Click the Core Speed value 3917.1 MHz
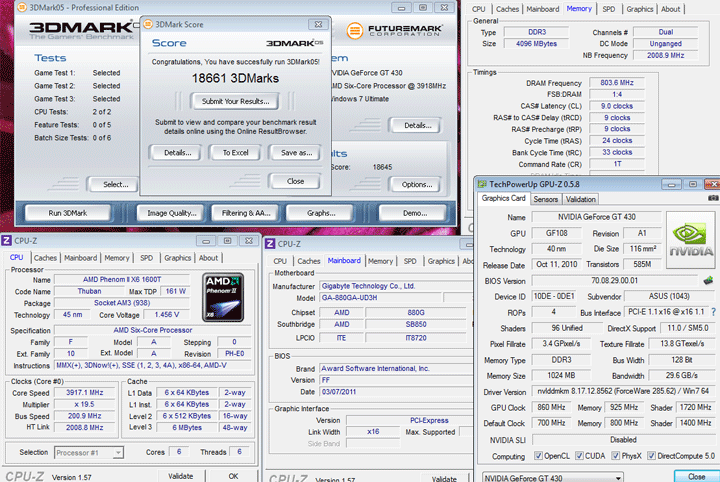The image size is (720, 482). point(84,392)
